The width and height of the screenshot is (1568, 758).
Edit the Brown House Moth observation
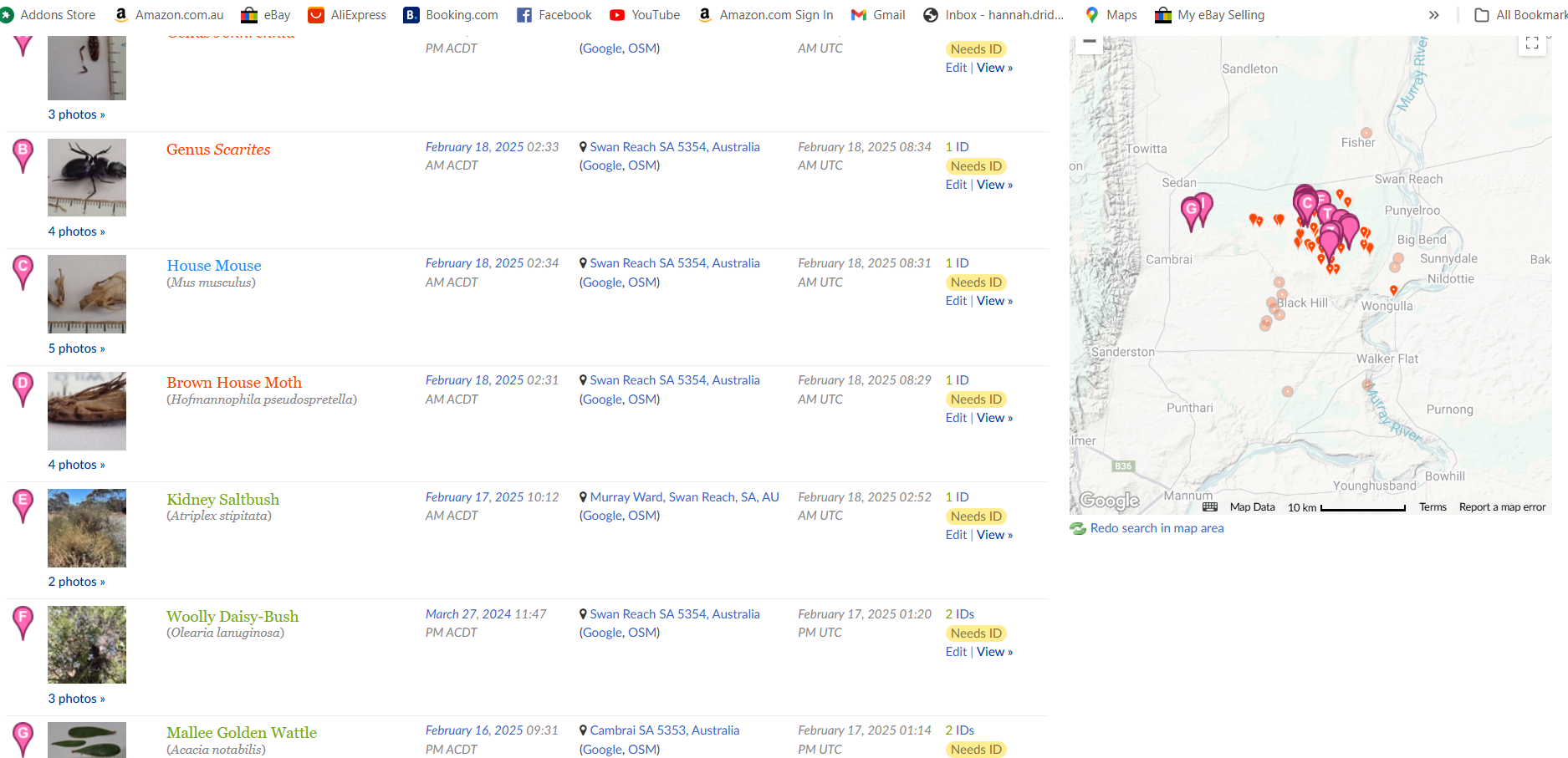click(956, 418)
